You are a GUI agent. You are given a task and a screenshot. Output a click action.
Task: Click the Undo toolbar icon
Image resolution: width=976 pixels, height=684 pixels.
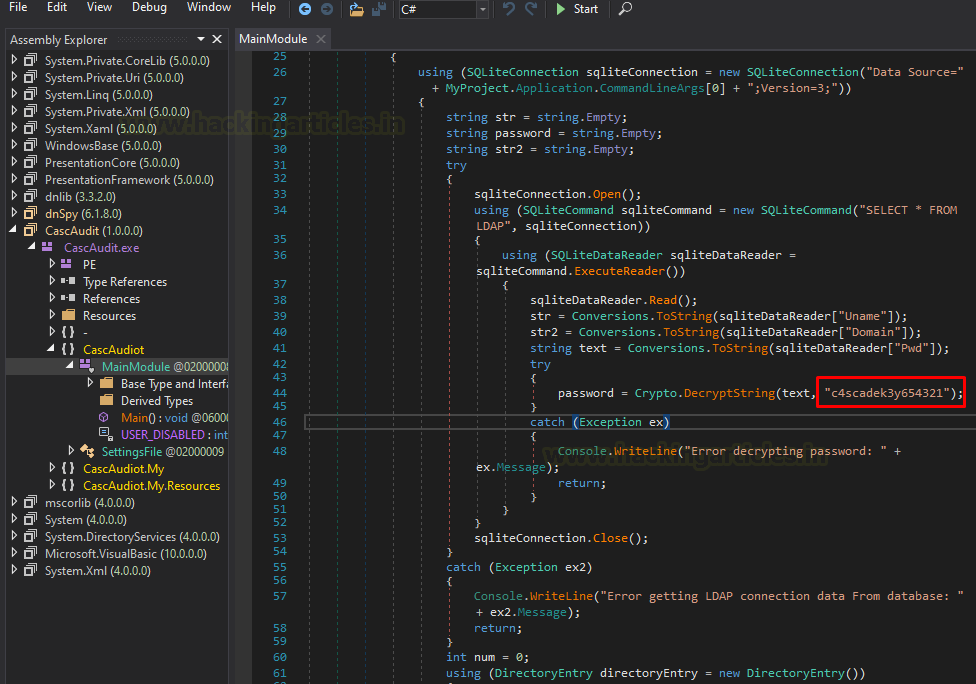(509, 9)
